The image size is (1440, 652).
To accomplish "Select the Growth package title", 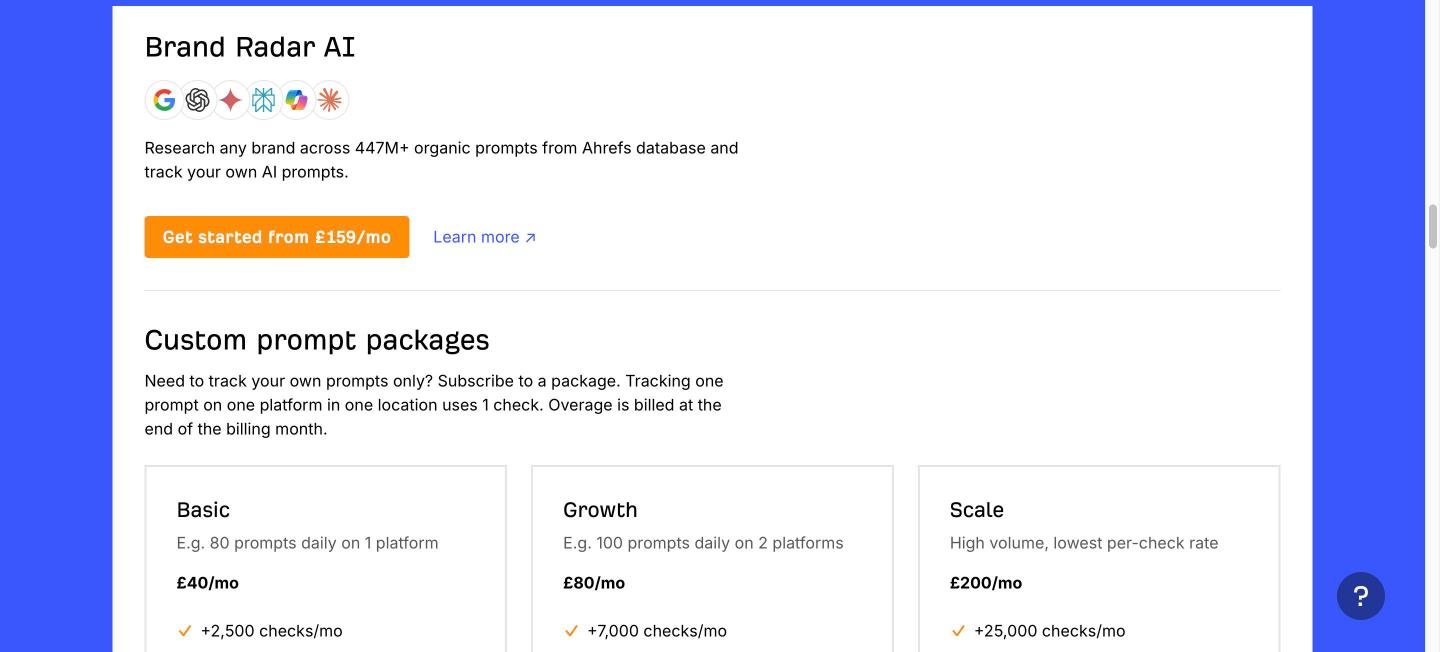I will (600, 510).
